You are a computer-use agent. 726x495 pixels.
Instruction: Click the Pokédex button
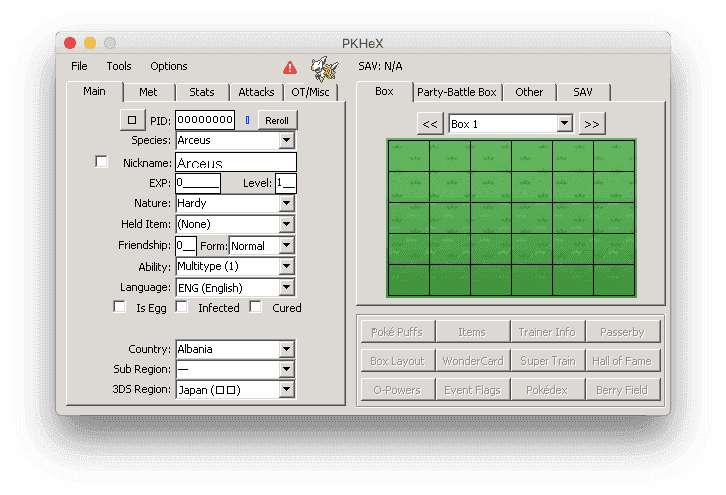coord(547,389)
